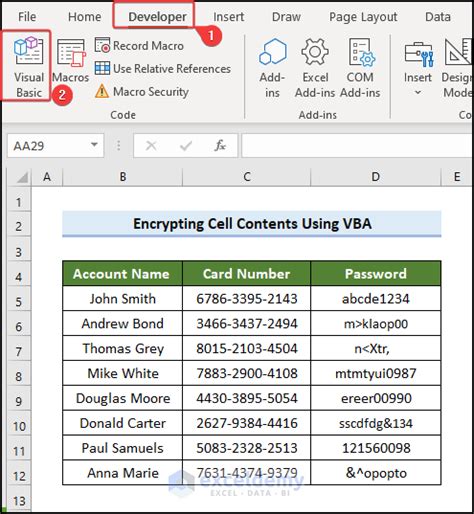Click inside the formula bar
The width and height of the screenshot is (474, 514).
pos(357,146)
